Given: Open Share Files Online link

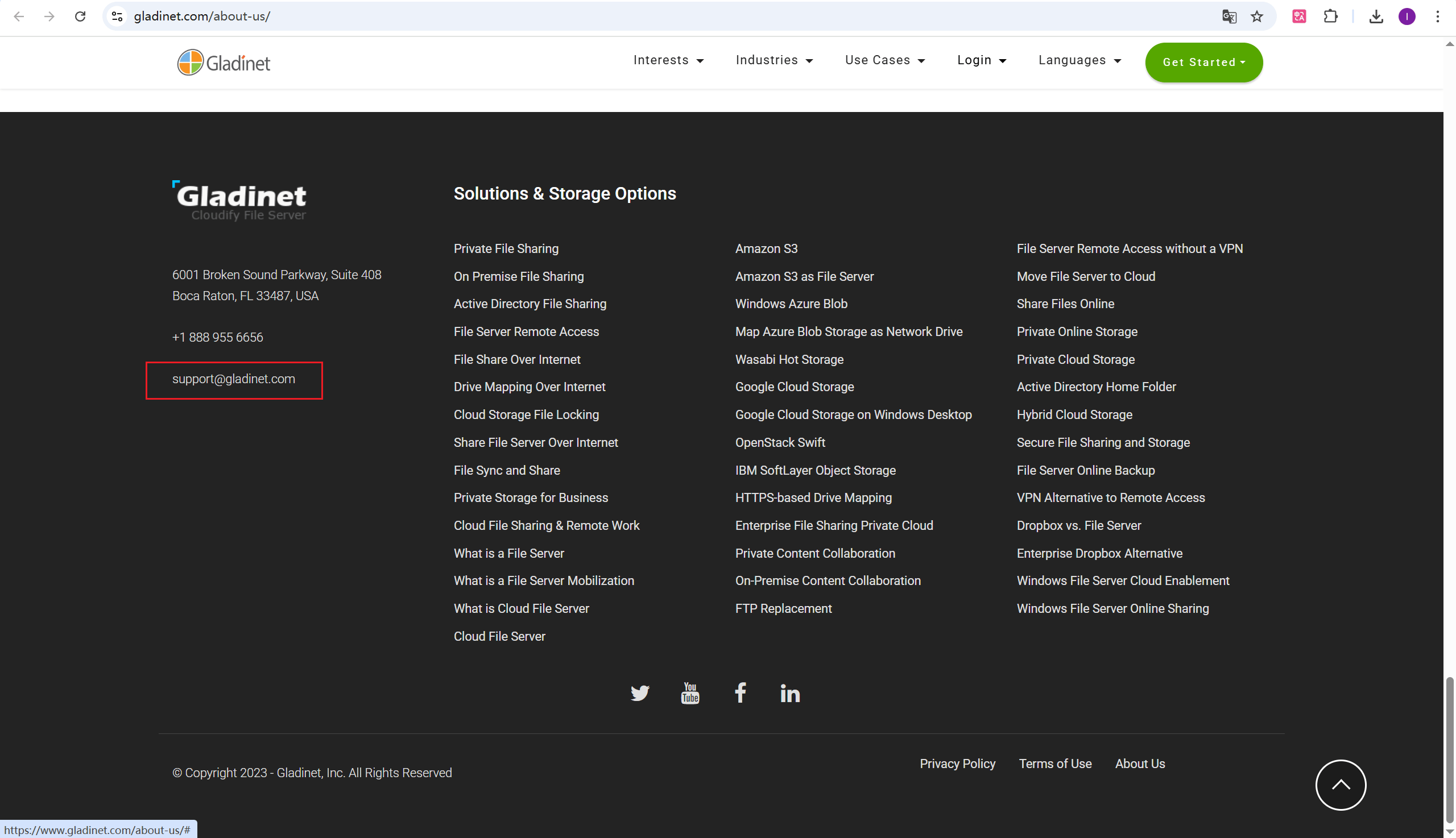Looking at the screenshot, I should pos(1065,304).
